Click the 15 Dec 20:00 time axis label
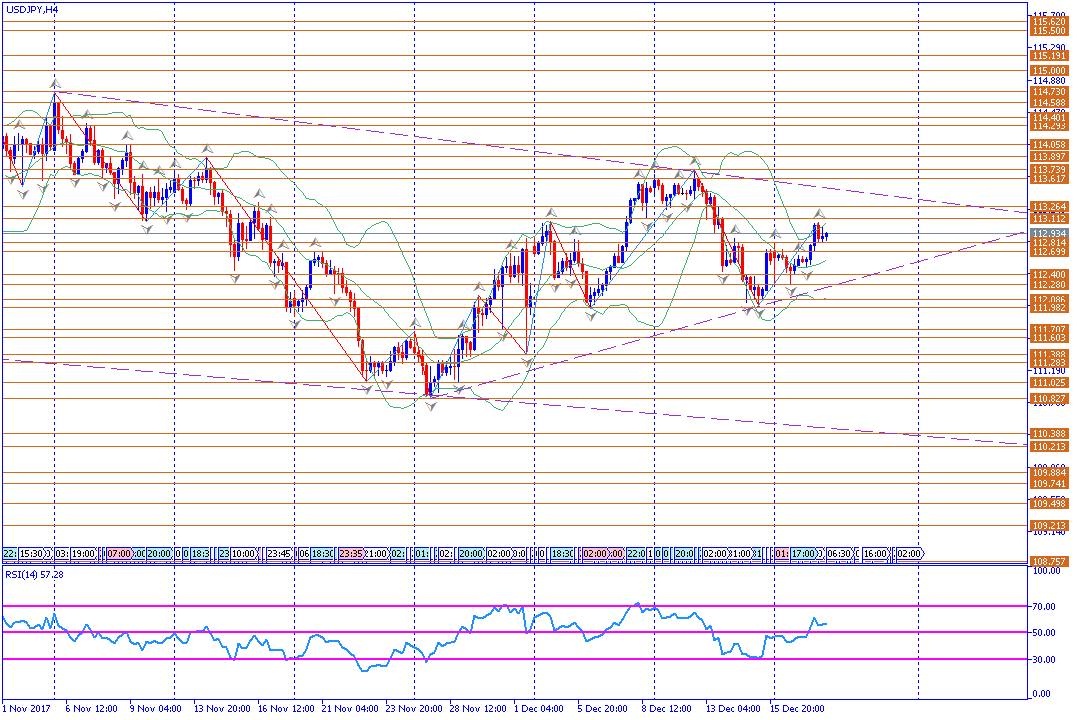 click(798, 708)
